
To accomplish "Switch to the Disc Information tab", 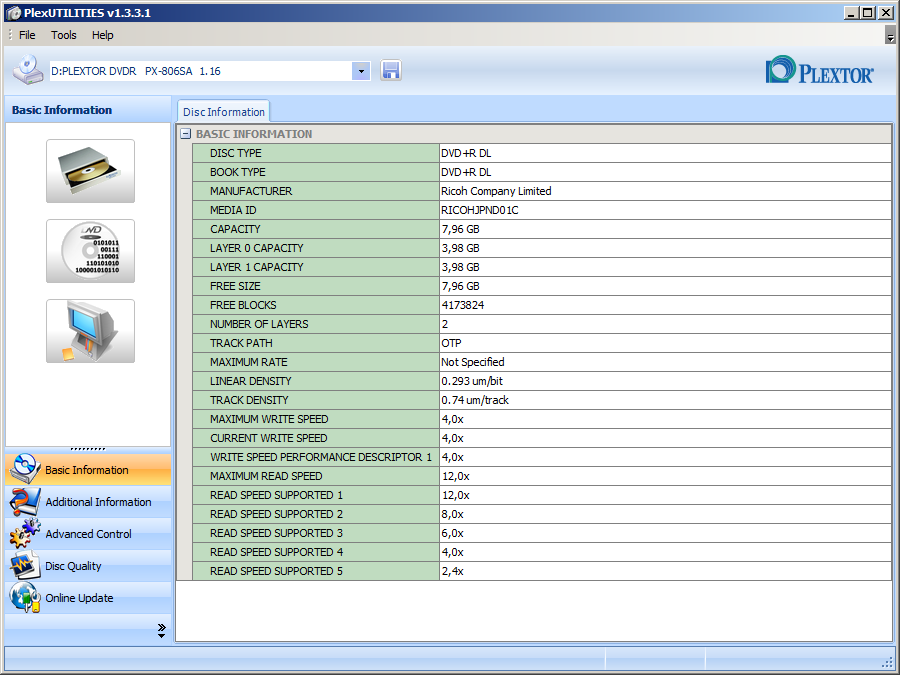I will coord(224,112).
